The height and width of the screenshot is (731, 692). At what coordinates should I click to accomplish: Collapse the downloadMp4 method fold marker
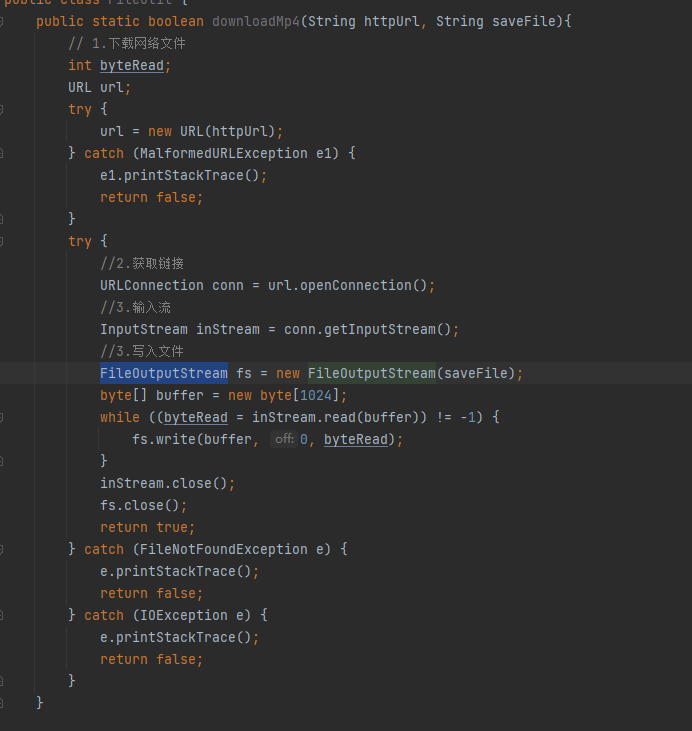(1, 21)
